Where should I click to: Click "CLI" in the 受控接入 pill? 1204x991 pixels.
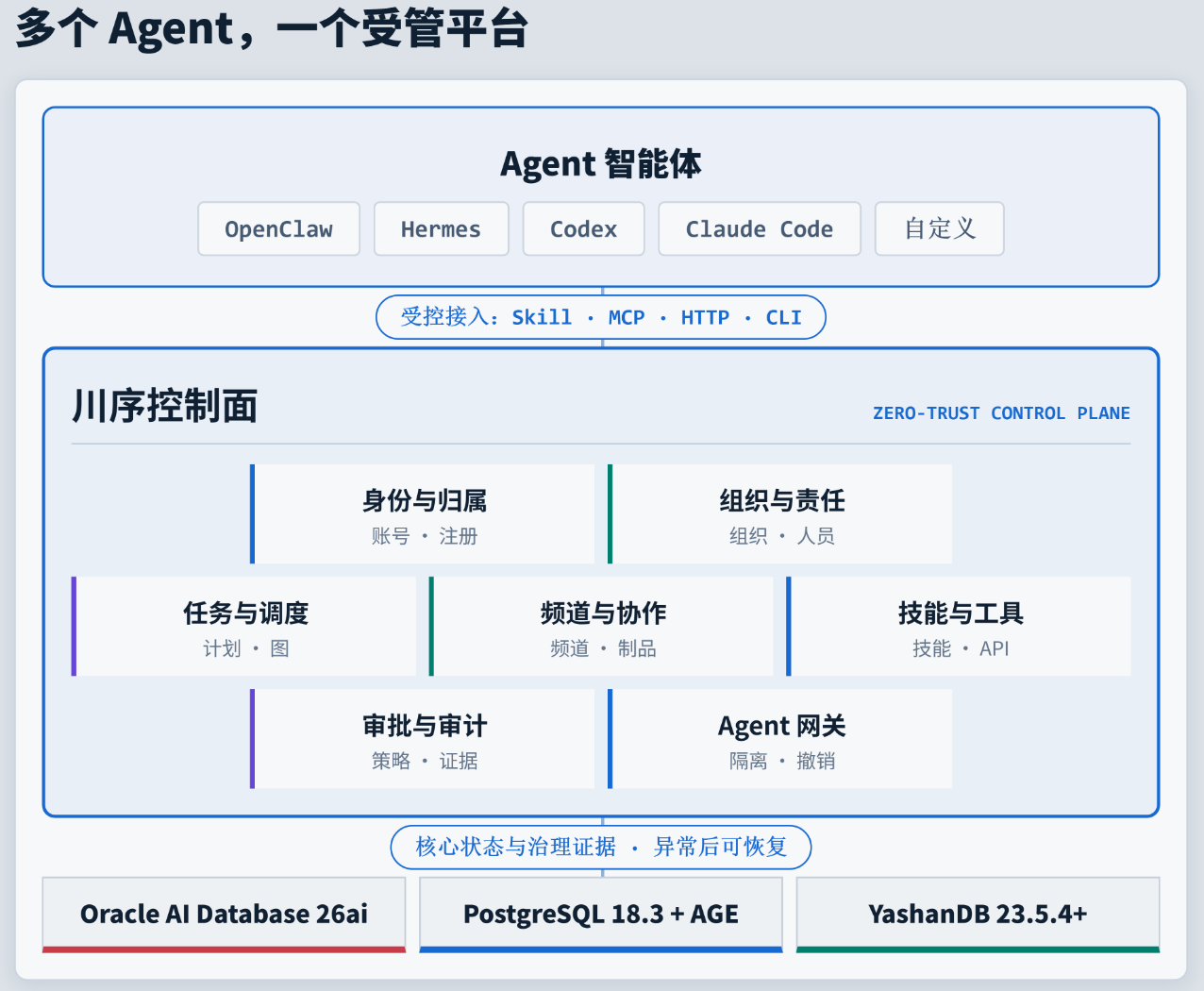(783, 317)
